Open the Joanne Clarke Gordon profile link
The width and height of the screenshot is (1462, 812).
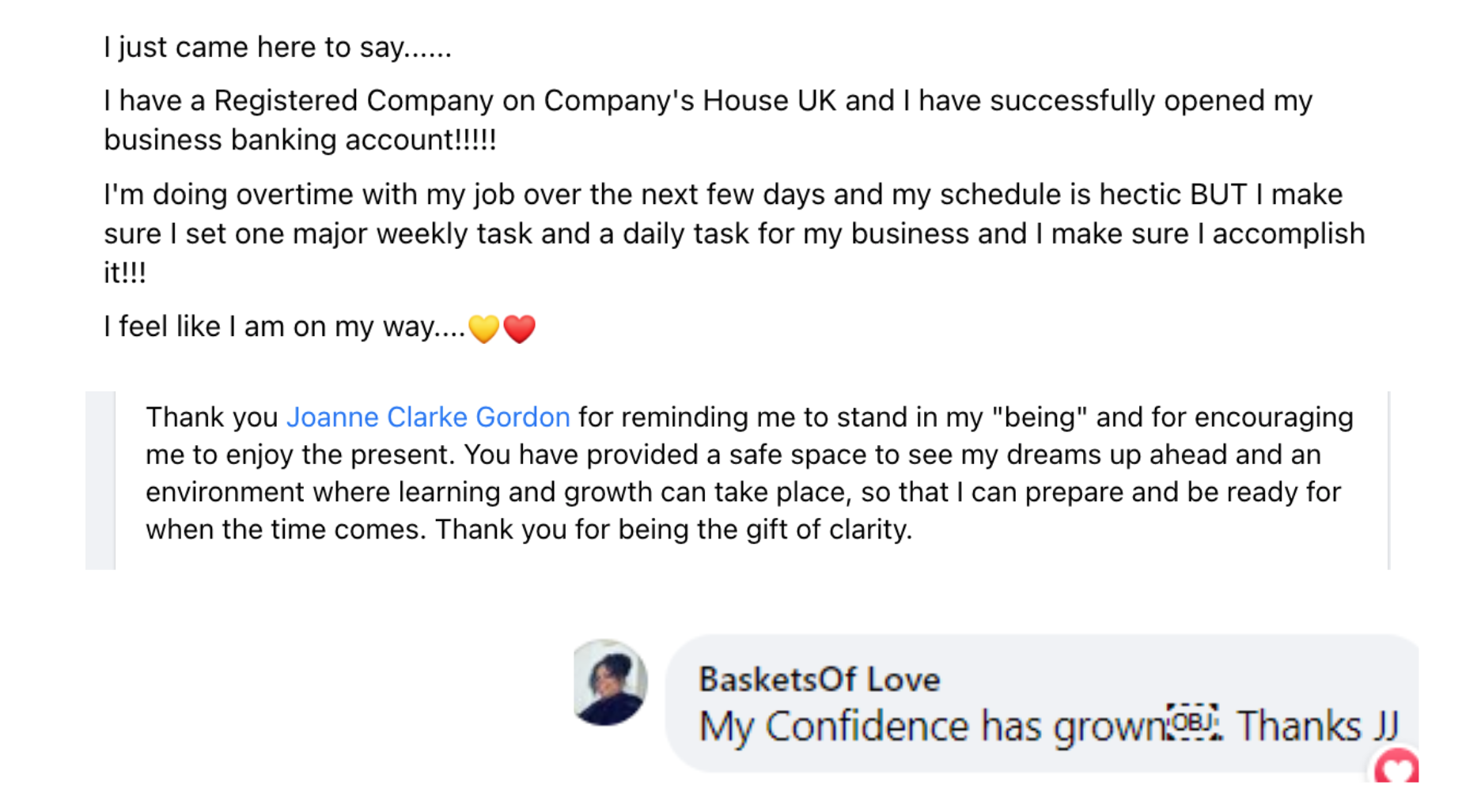(x=427, y=417)
